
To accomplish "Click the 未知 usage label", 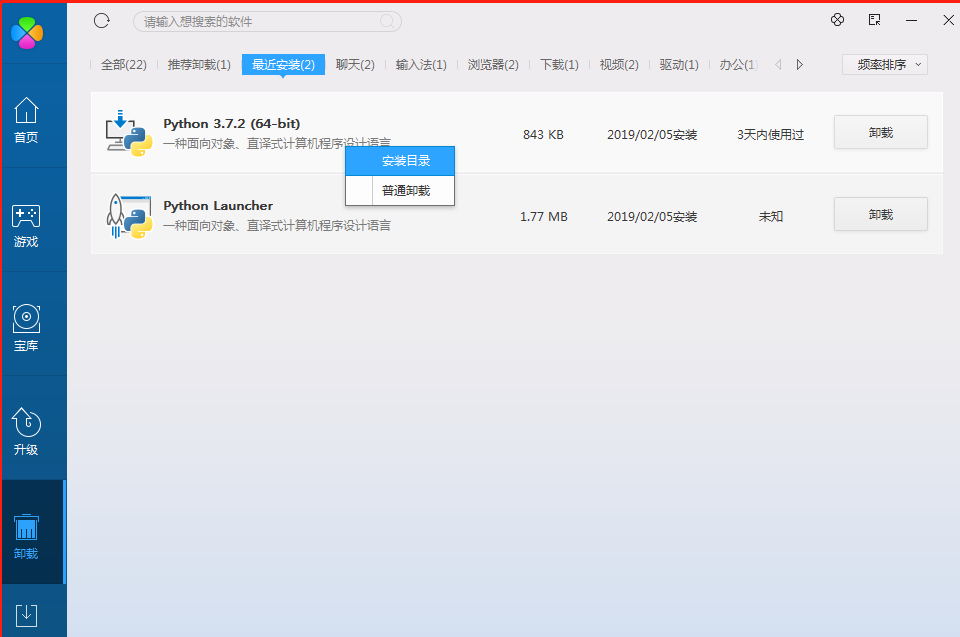I will 770,216.
